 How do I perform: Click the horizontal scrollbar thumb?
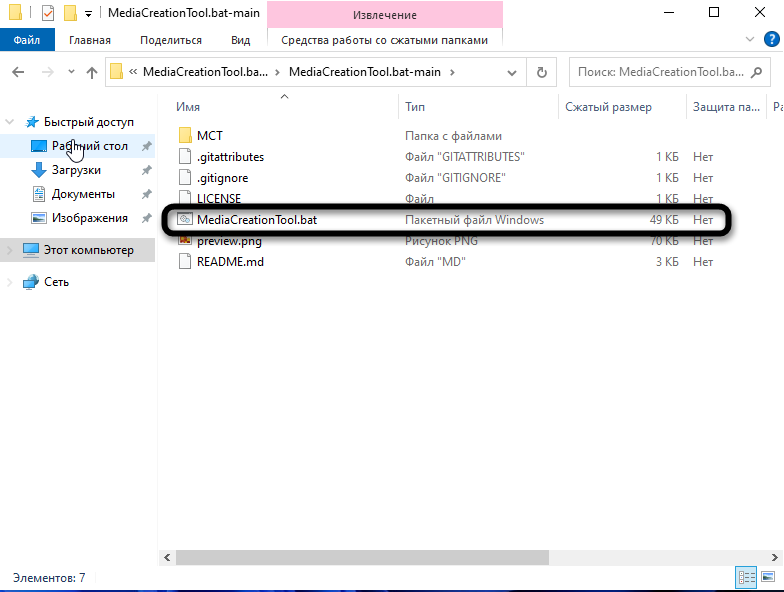pyautogui.click(x=362, y=557)
